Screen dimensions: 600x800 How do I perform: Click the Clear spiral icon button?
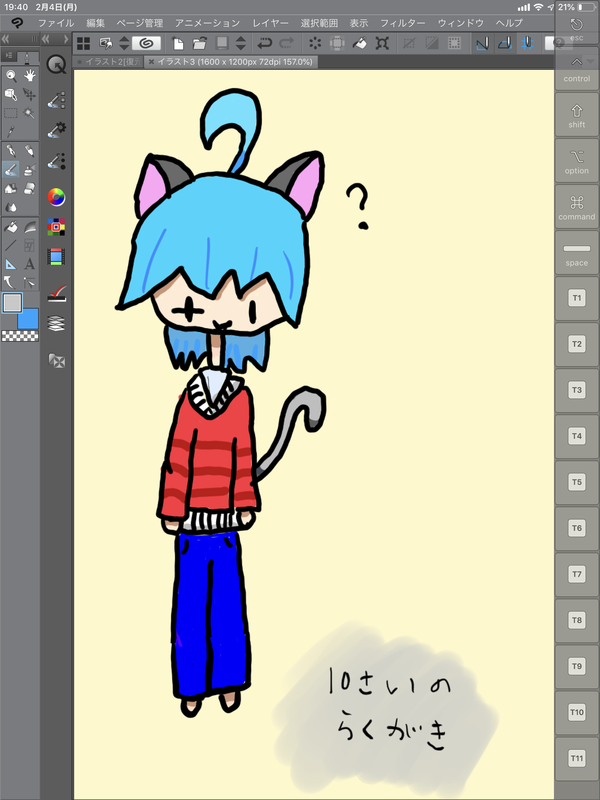point(147,43)
